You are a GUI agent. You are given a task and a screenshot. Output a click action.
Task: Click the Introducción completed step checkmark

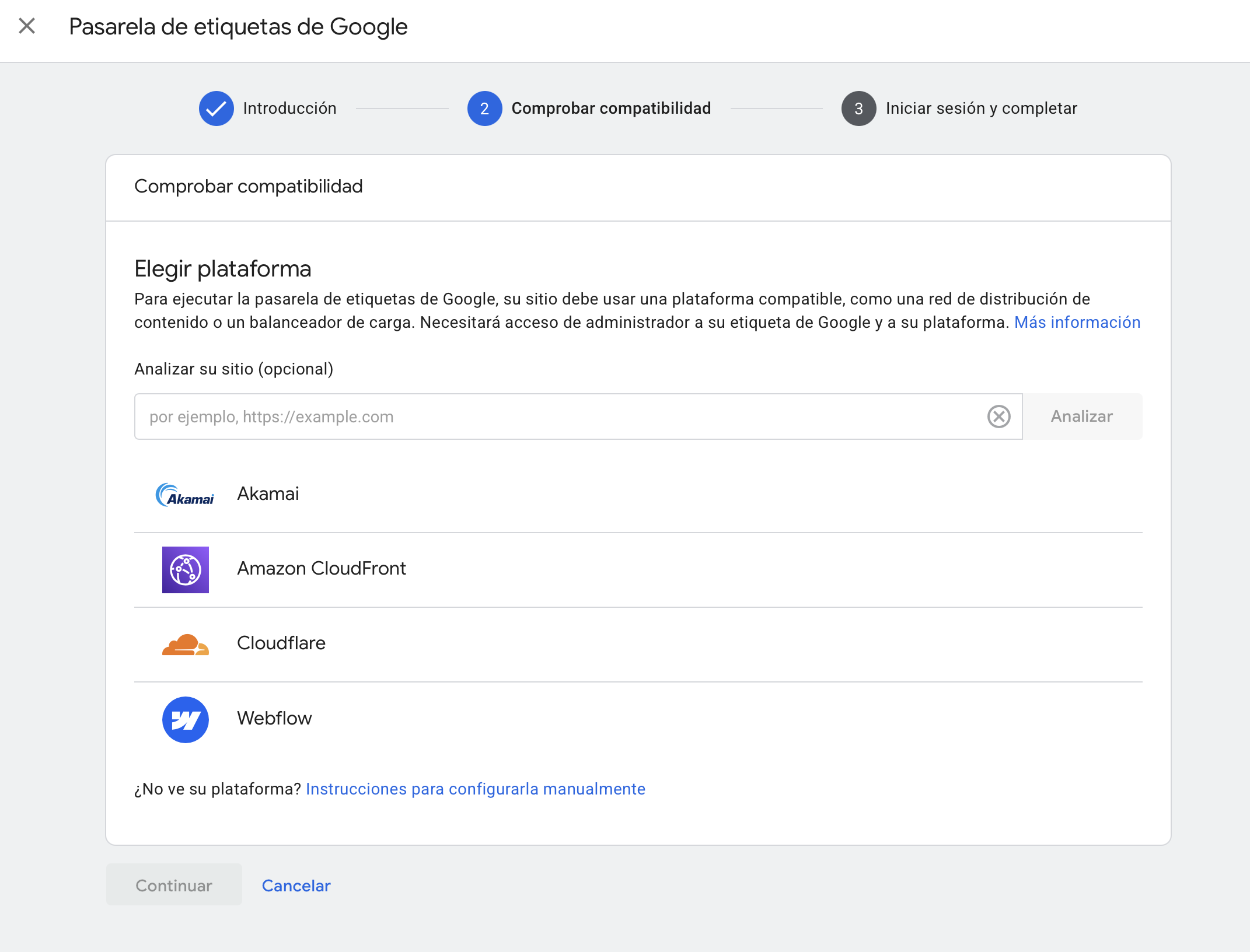tap(216, 108)
